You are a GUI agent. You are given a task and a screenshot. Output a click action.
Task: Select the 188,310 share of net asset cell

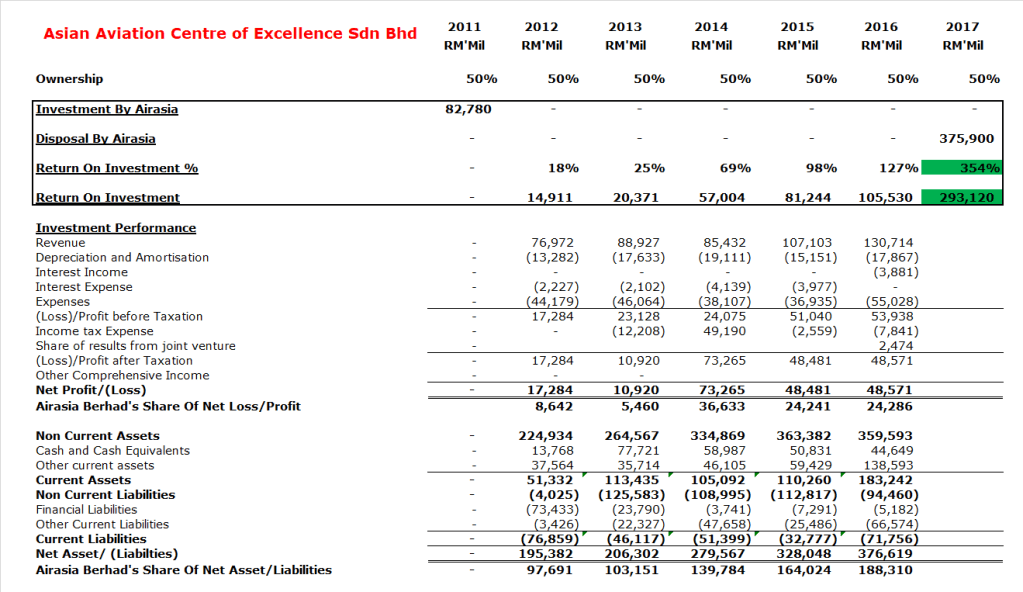(x=885, y=570)
